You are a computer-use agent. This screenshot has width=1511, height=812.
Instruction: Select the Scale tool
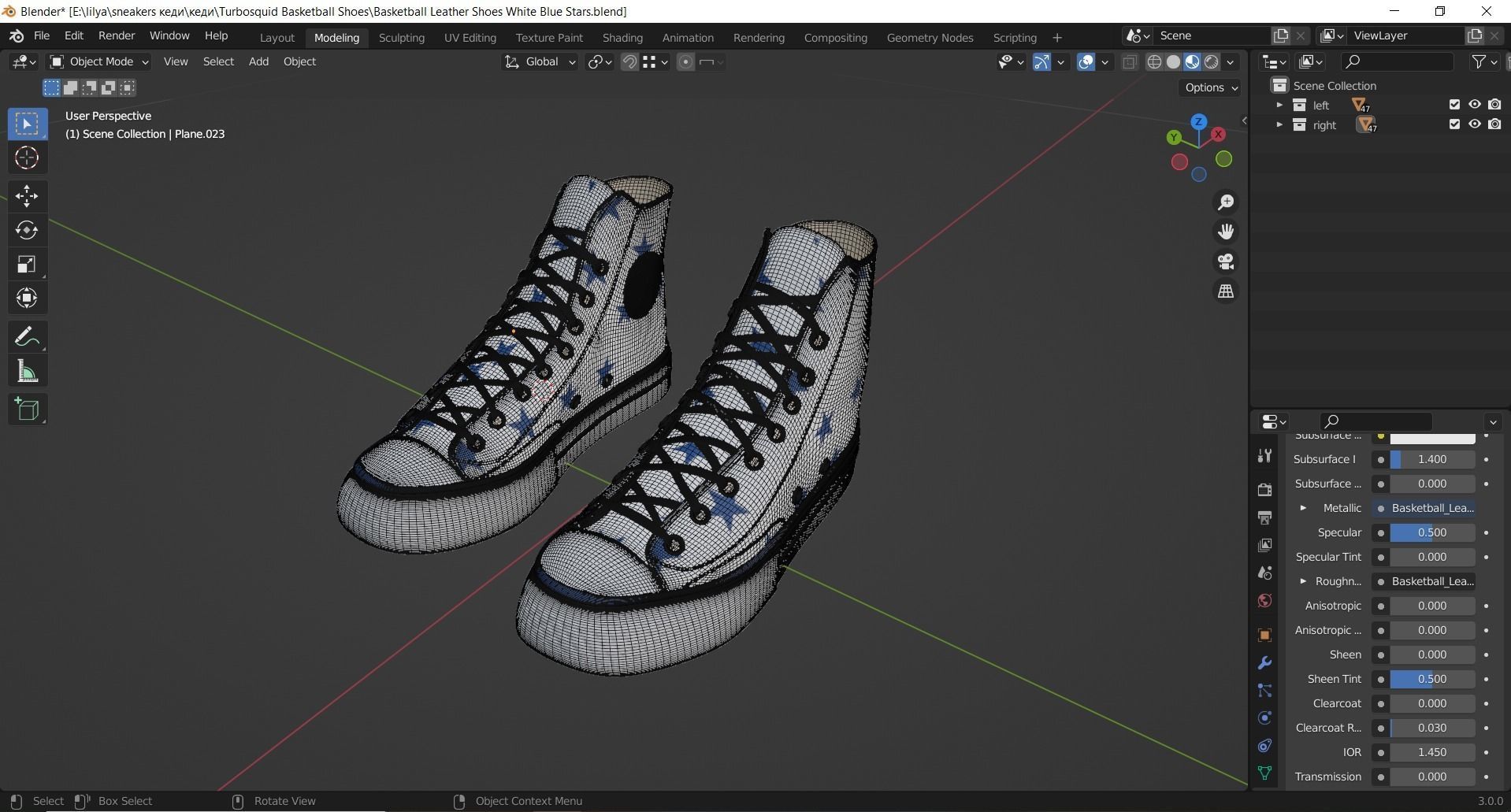pyautogui.click(x=27, y=264)
